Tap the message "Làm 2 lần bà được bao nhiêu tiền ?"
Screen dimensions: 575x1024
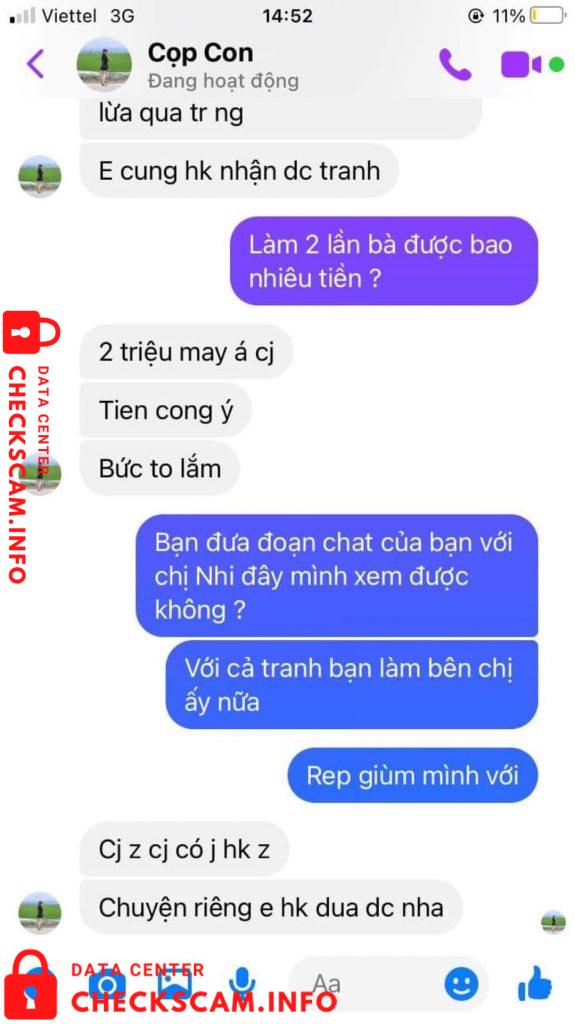pyautogui.click(x=383, y=261)
